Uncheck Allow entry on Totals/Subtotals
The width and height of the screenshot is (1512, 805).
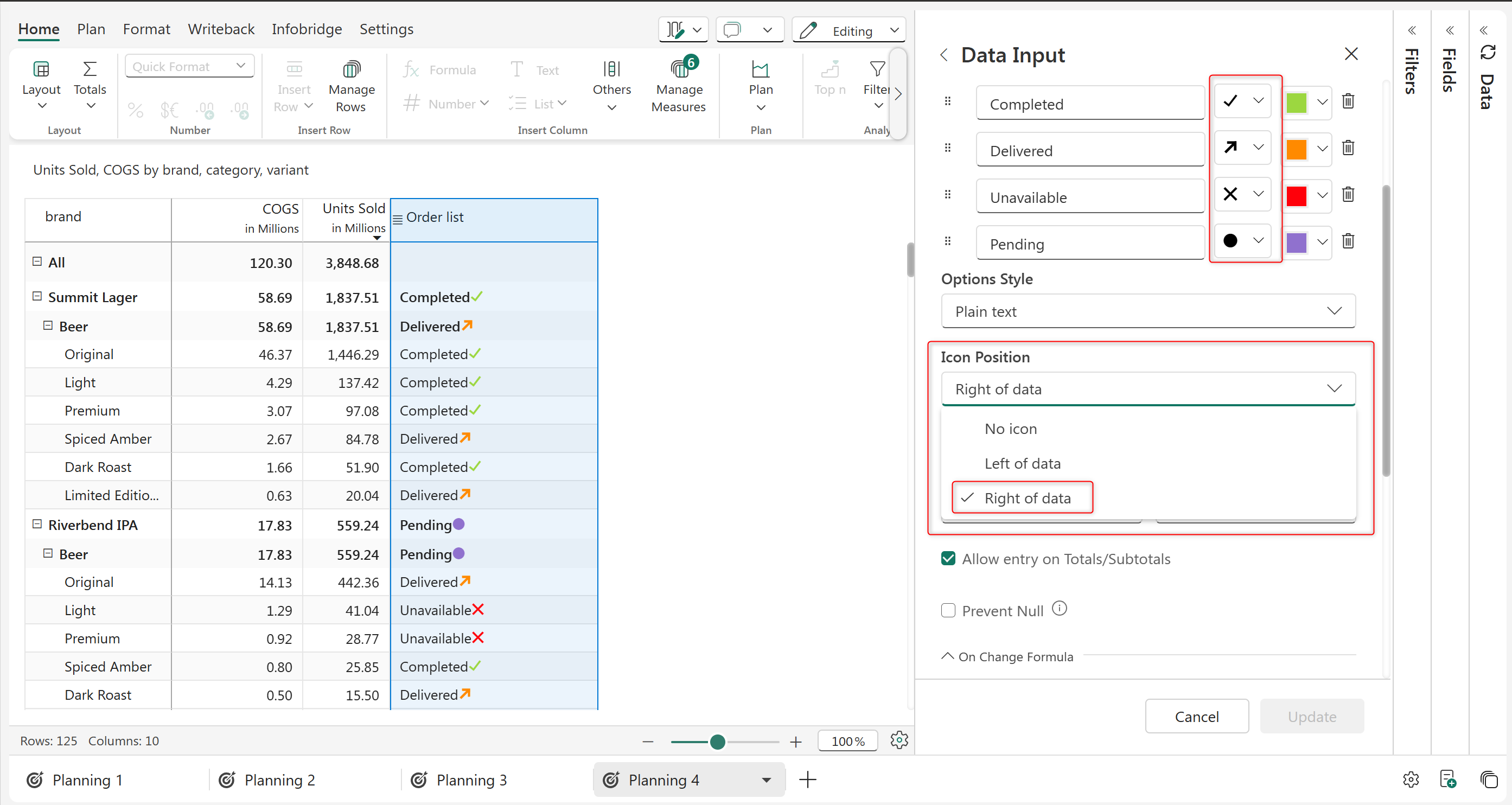click(948, 559)
